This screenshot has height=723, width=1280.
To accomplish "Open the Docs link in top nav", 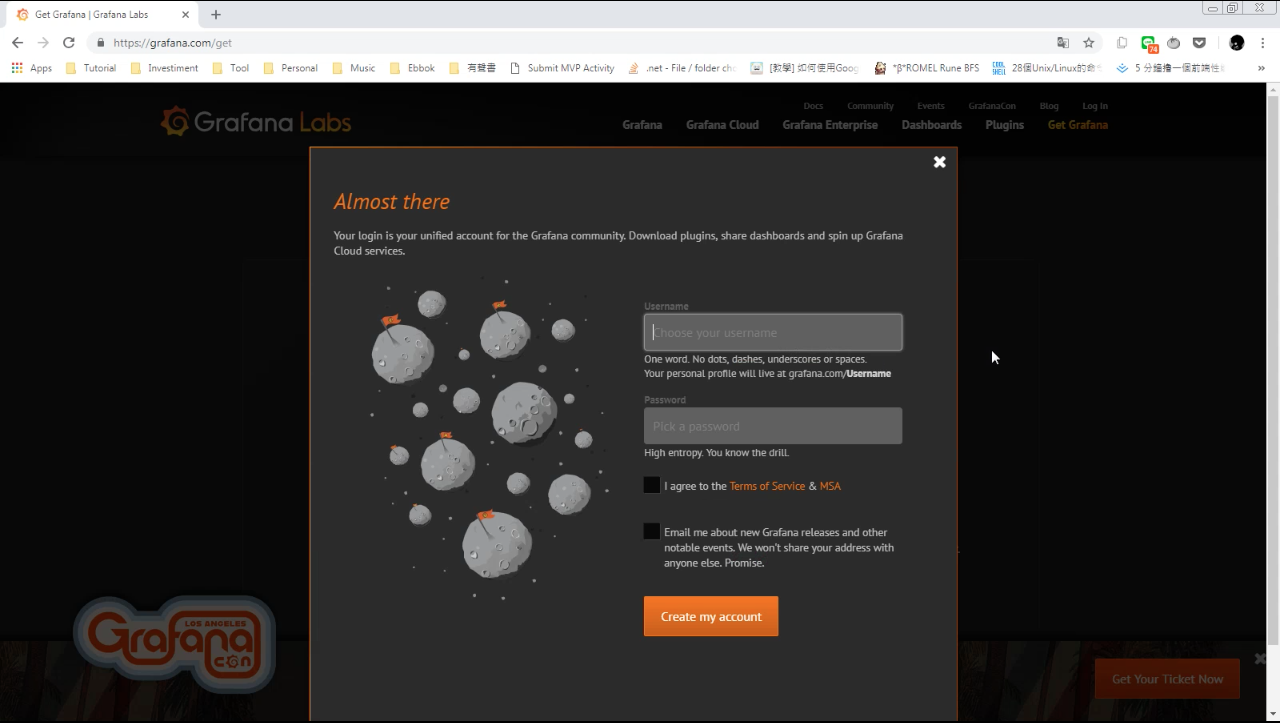I will [813, 106].
